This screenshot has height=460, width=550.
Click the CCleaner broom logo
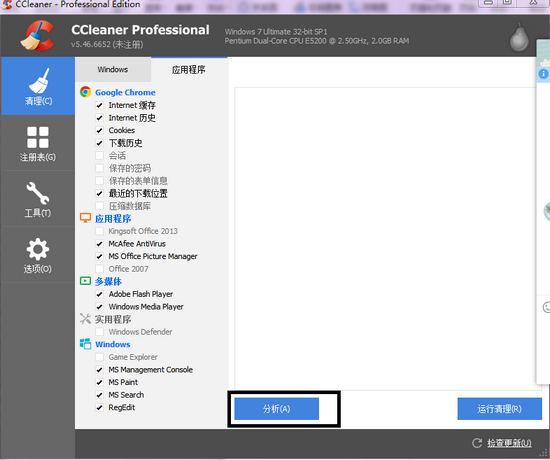click(38, 36)
